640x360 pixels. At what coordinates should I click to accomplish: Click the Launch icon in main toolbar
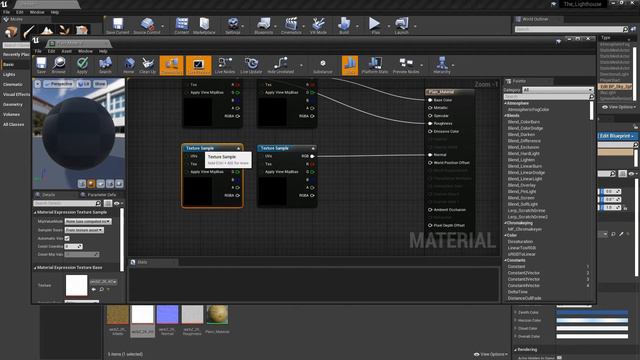click(401, 24)
